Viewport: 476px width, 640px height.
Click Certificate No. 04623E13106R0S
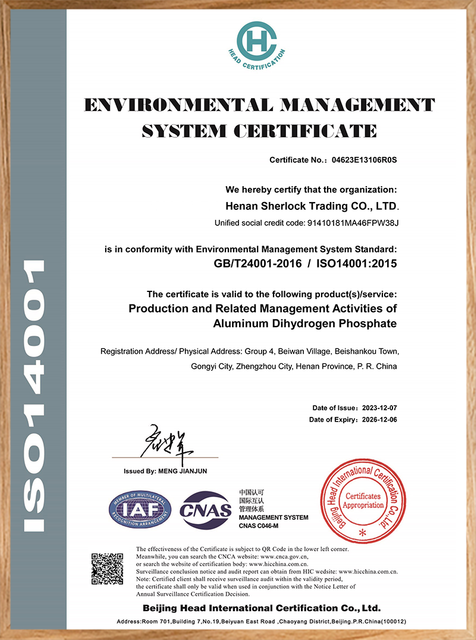coord(333,160)
